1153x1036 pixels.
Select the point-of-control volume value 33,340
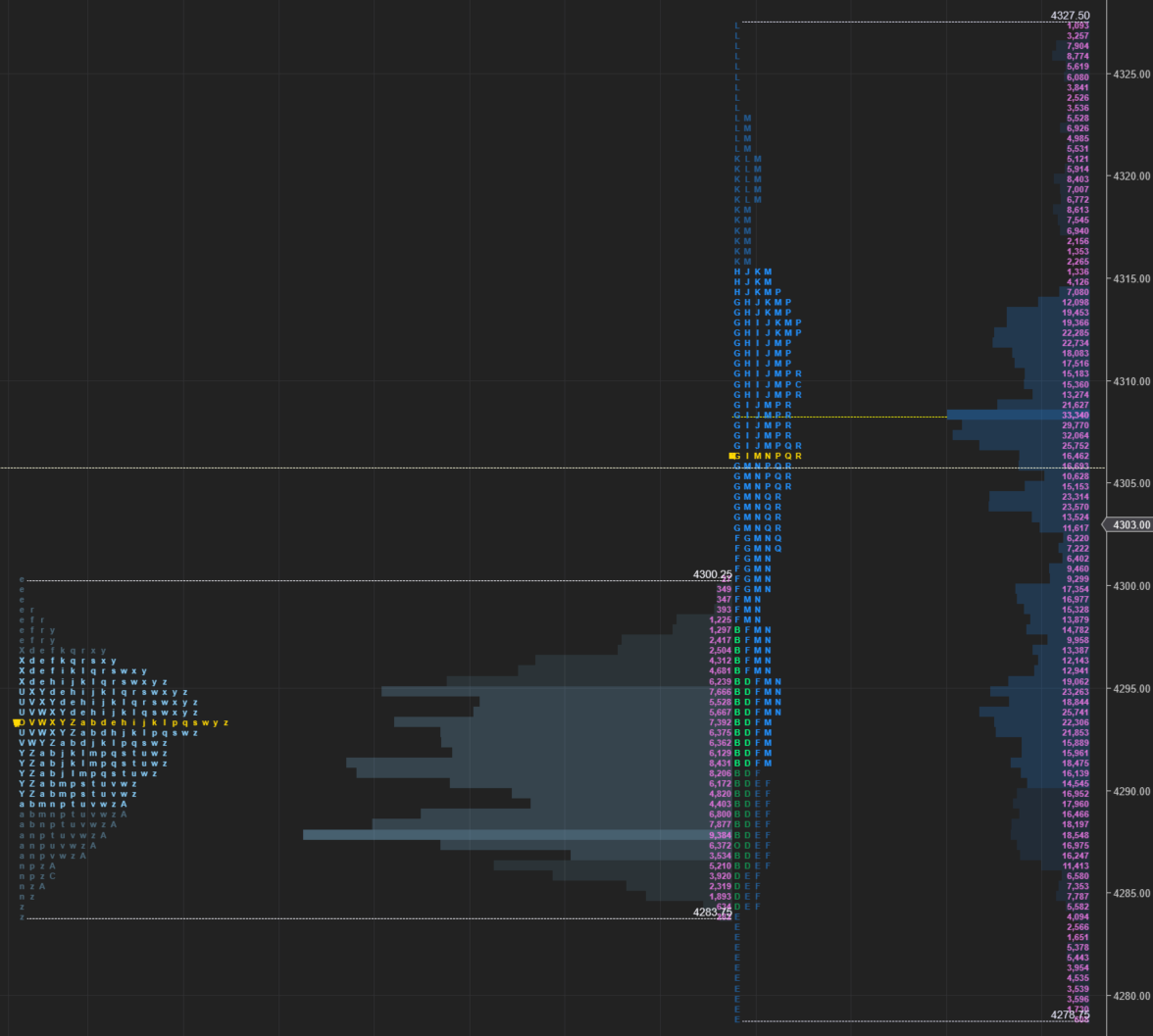[1076, 416]
